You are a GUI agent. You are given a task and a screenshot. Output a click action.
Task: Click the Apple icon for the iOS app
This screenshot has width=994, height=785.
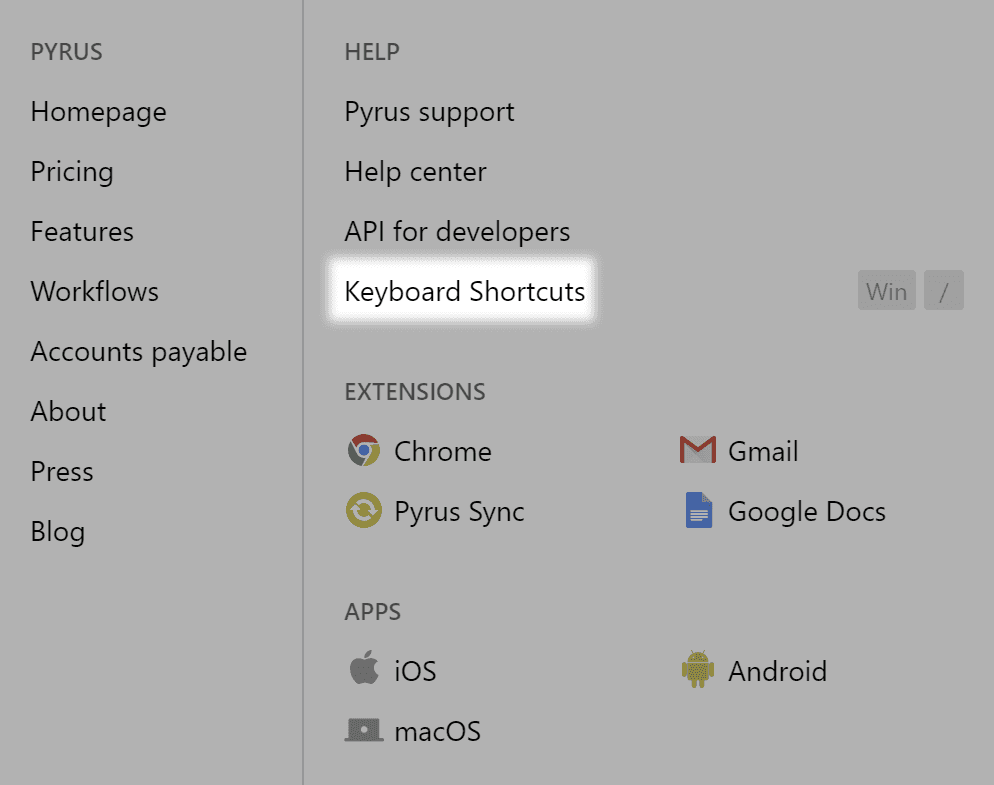tap(366, 670)
